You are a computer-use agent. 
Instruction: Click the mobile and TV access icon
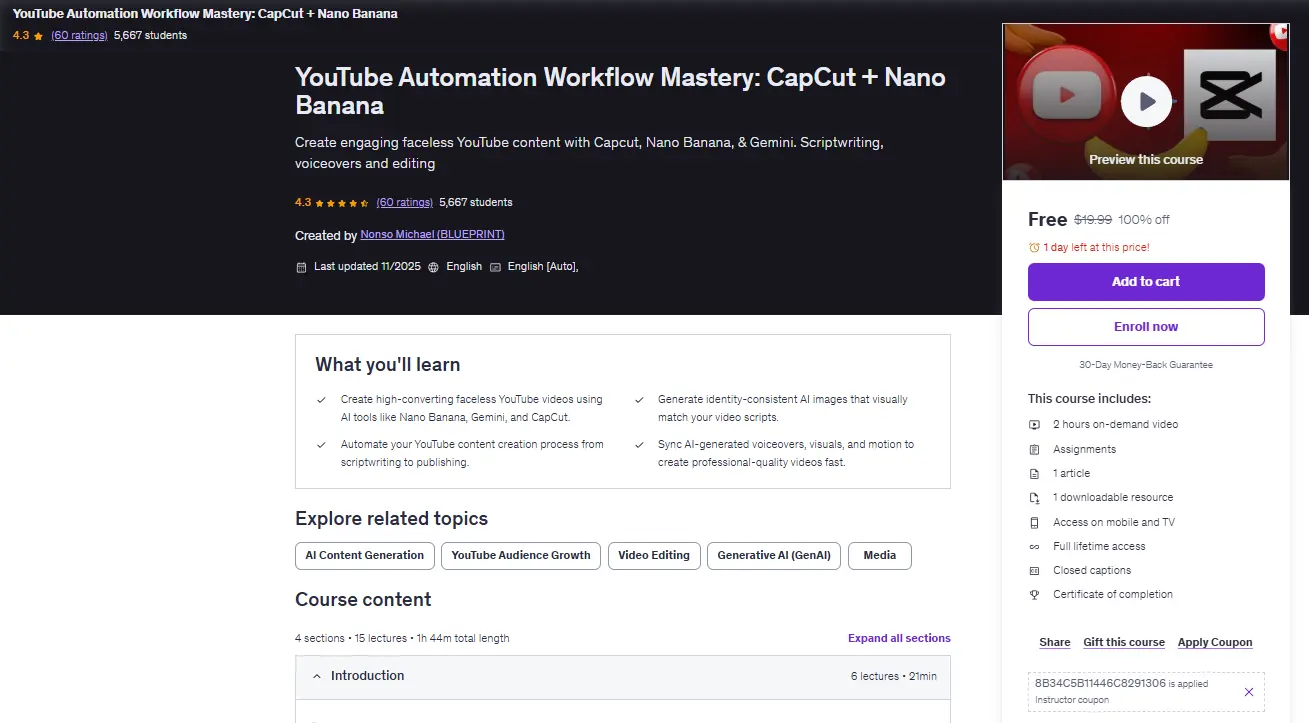[x=1034, y=523]
